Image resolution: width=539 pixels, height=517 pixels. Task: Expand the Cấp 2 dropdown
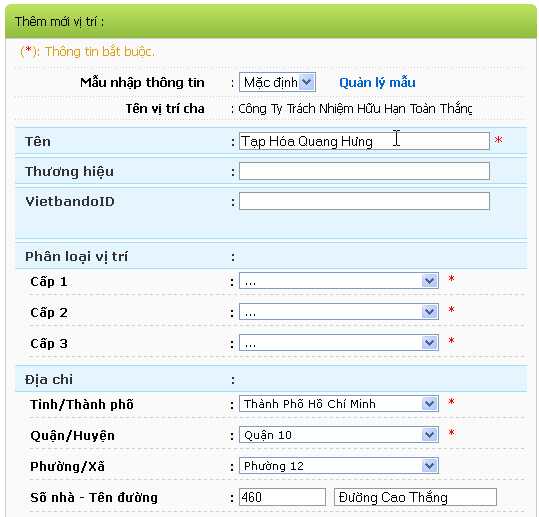pos(339,312)
